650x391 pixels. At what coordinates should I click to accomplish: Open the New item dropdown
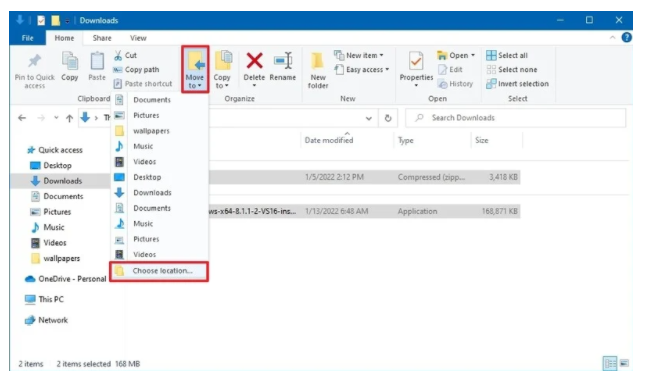[359, 55]
